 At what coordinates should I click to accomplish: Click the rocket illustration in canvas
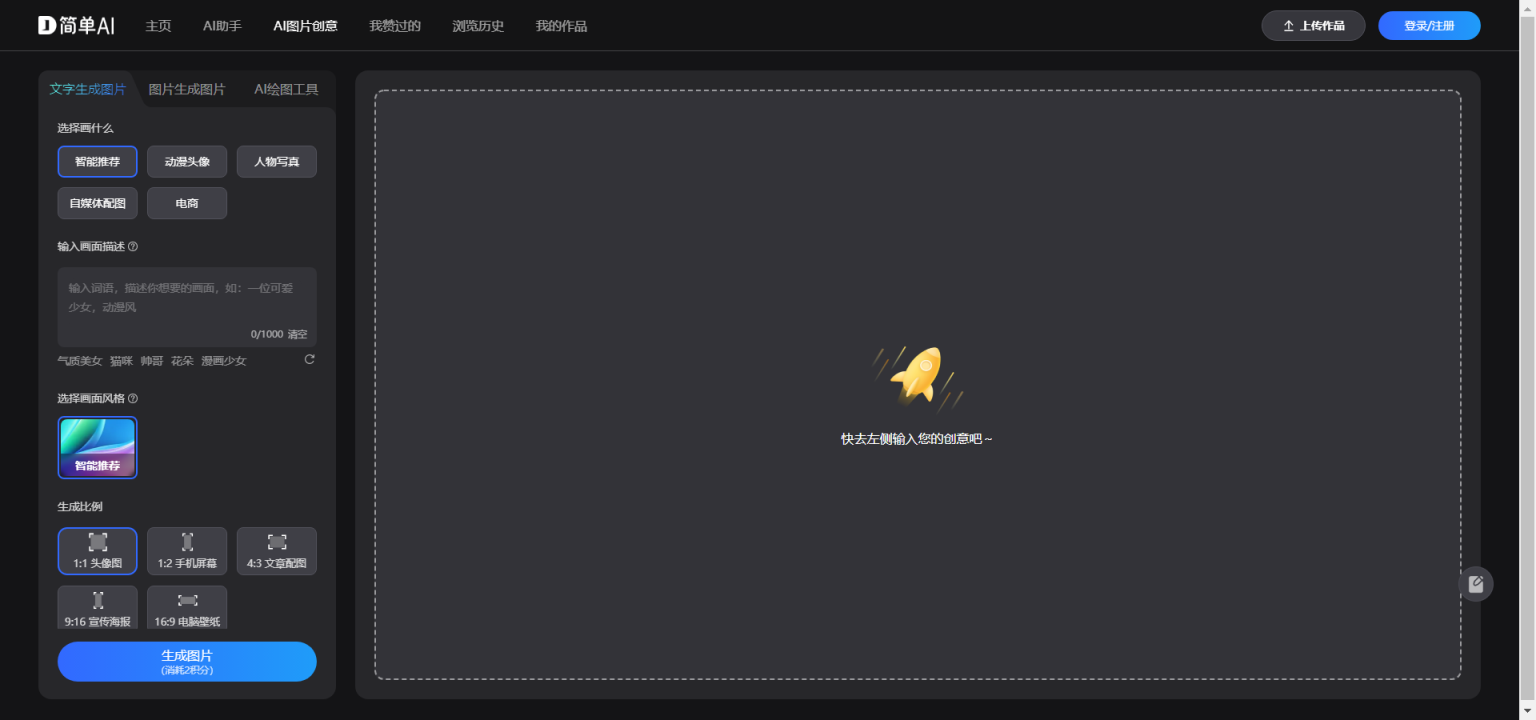point(917,377)
